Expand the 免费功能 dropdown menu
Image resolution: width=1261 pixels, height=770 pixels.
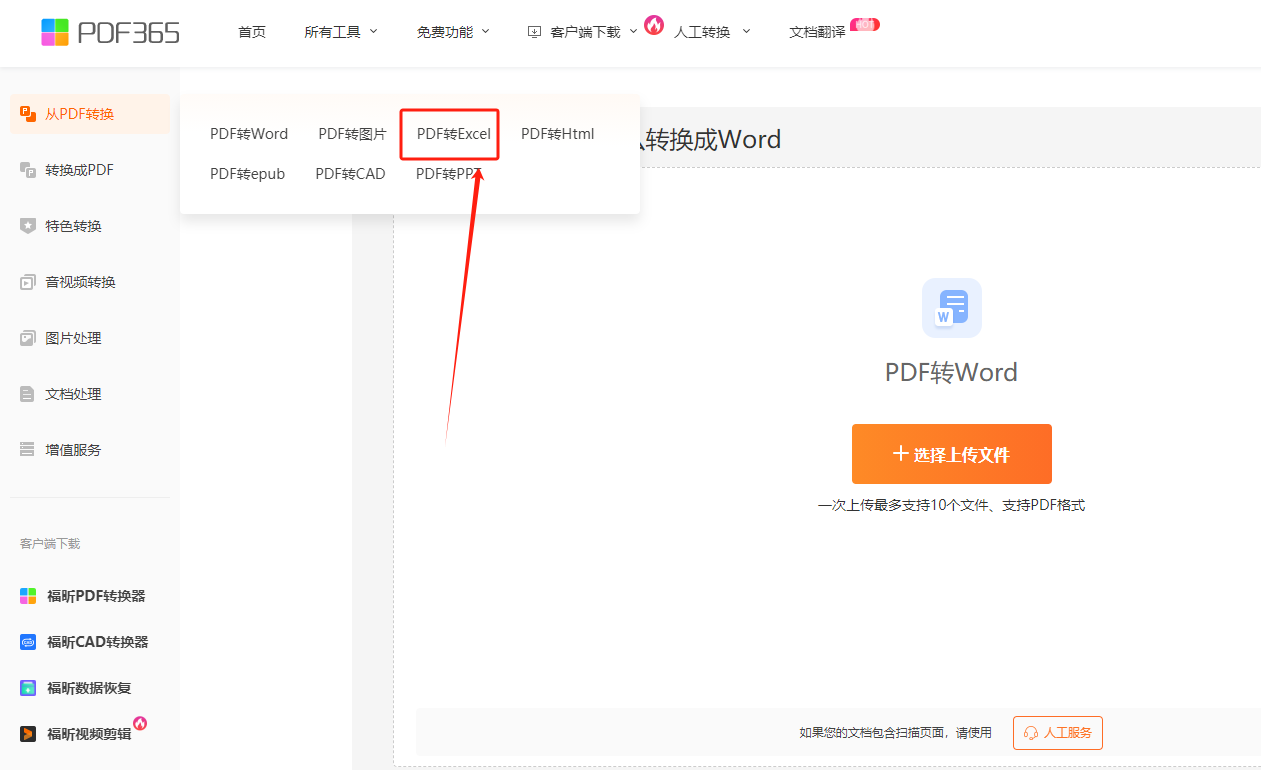pyautogui.click(x=453, y=32)
